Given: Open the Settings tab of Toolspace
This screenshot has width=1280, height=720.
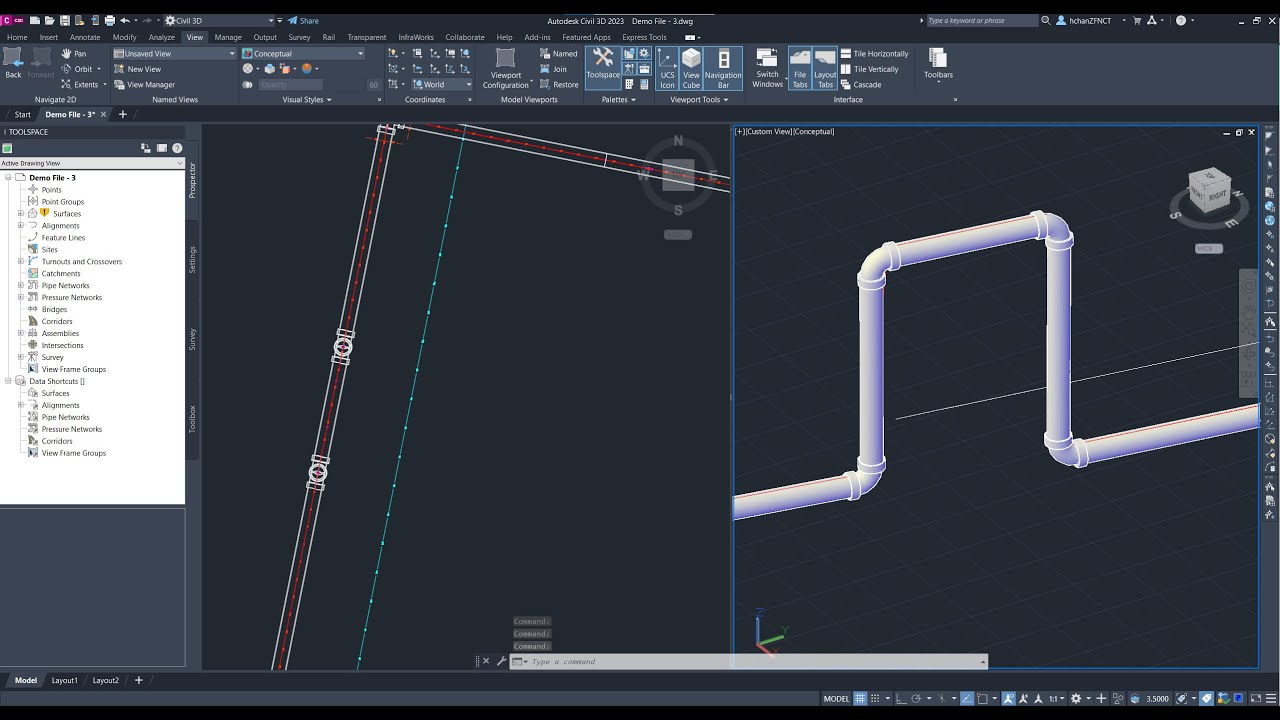Looking at the screenshot, I should 193,260.
